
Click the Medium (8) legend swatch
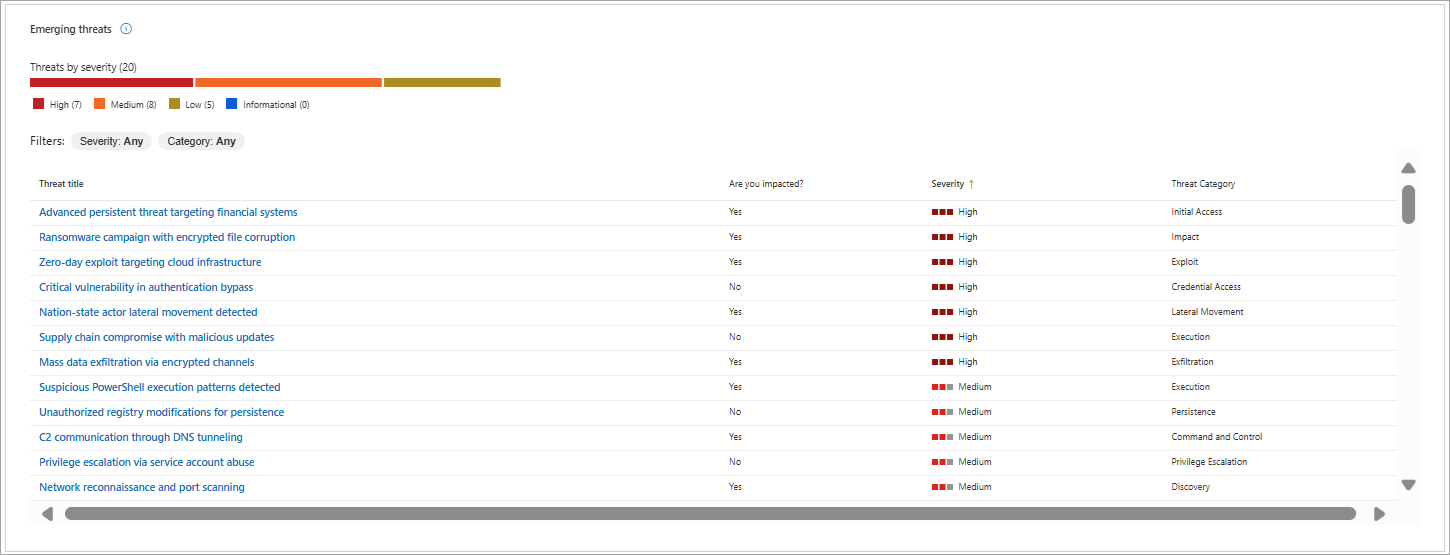pyautogui.click(x=99, y=104)
